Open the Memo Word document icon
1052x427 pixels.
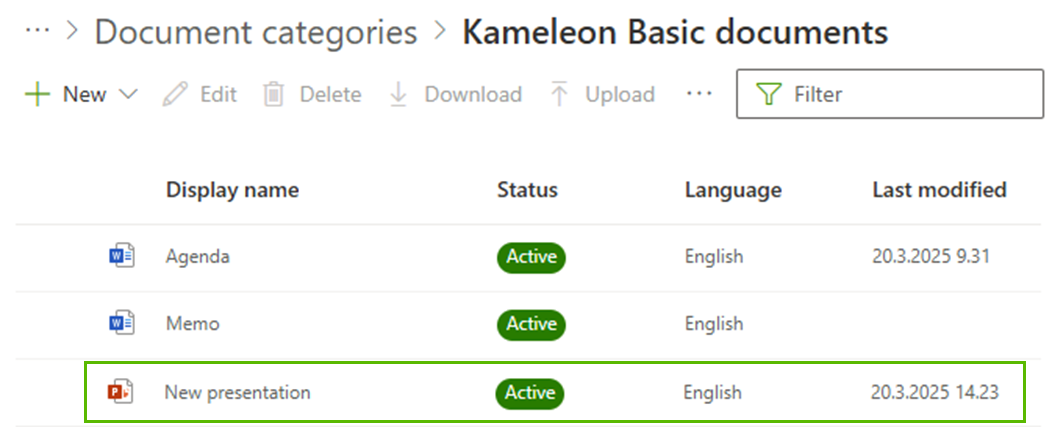(120, 324)
